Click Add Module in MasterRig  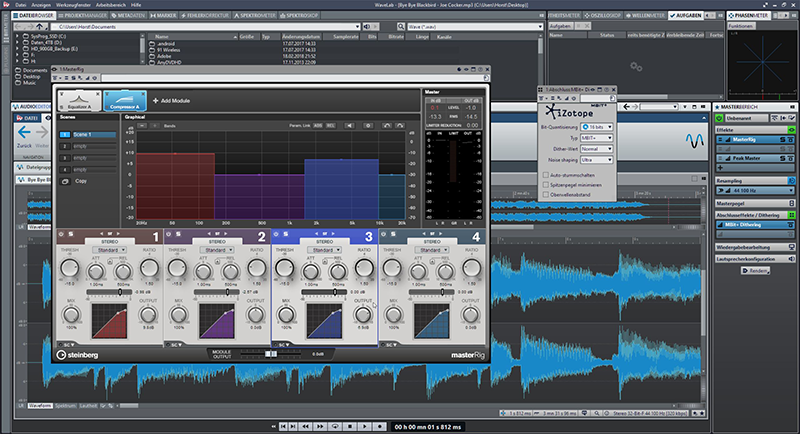point(171,101)
